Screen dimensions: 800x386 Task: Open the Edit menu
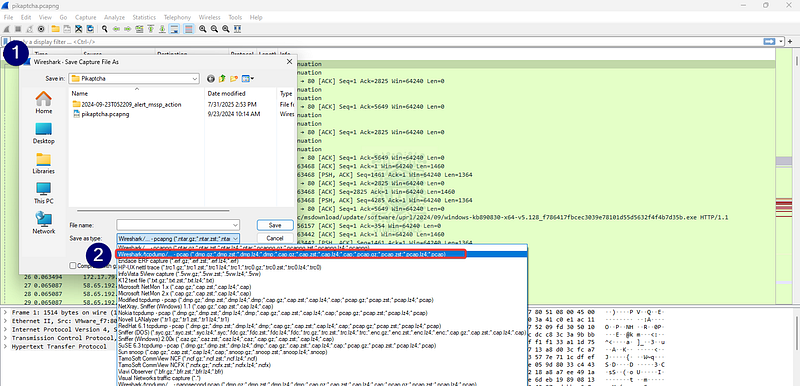[26, 17]
